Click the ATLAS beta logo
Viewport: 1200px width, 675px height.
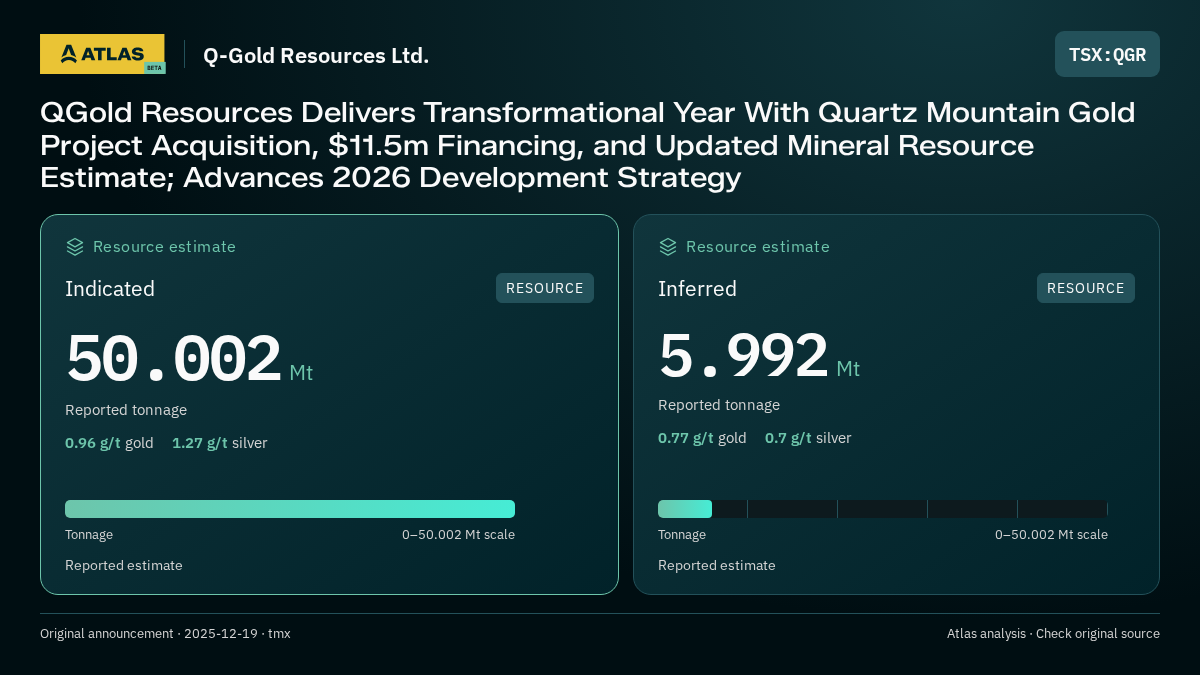pos(102,54)
